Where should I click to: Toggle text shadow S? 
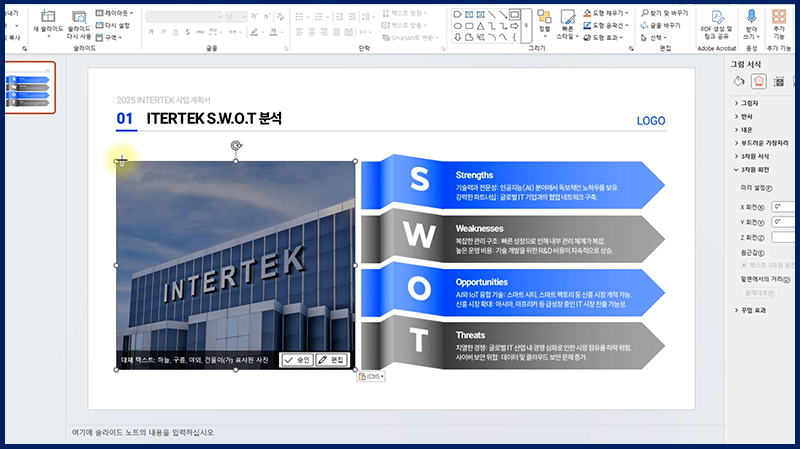point(188,32)
